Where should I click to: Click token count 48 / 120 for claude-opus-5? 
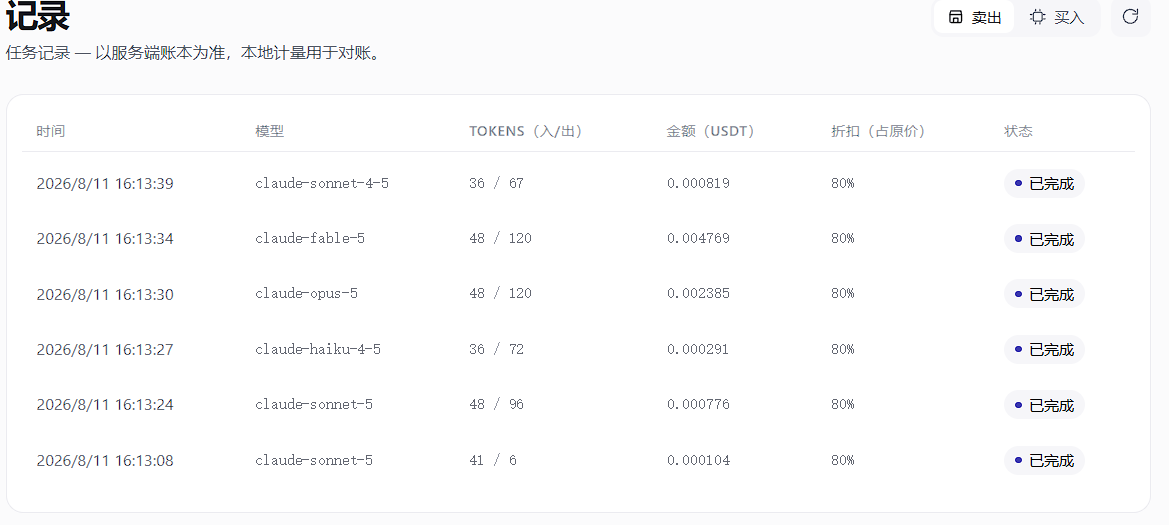[x=500, y=294]
